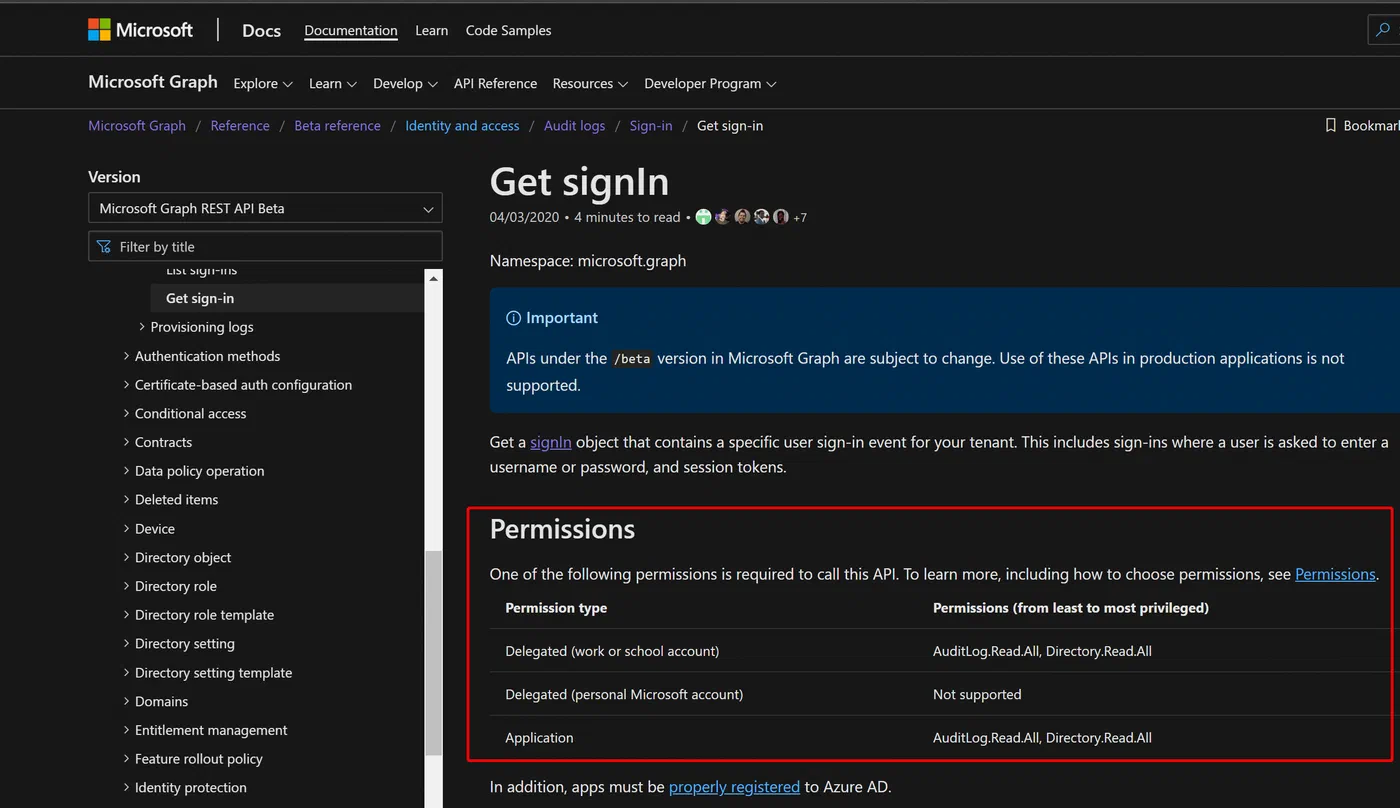Click the Filter by title input field
Screen dimensions: 1400x808
click(x=265, y=247)
